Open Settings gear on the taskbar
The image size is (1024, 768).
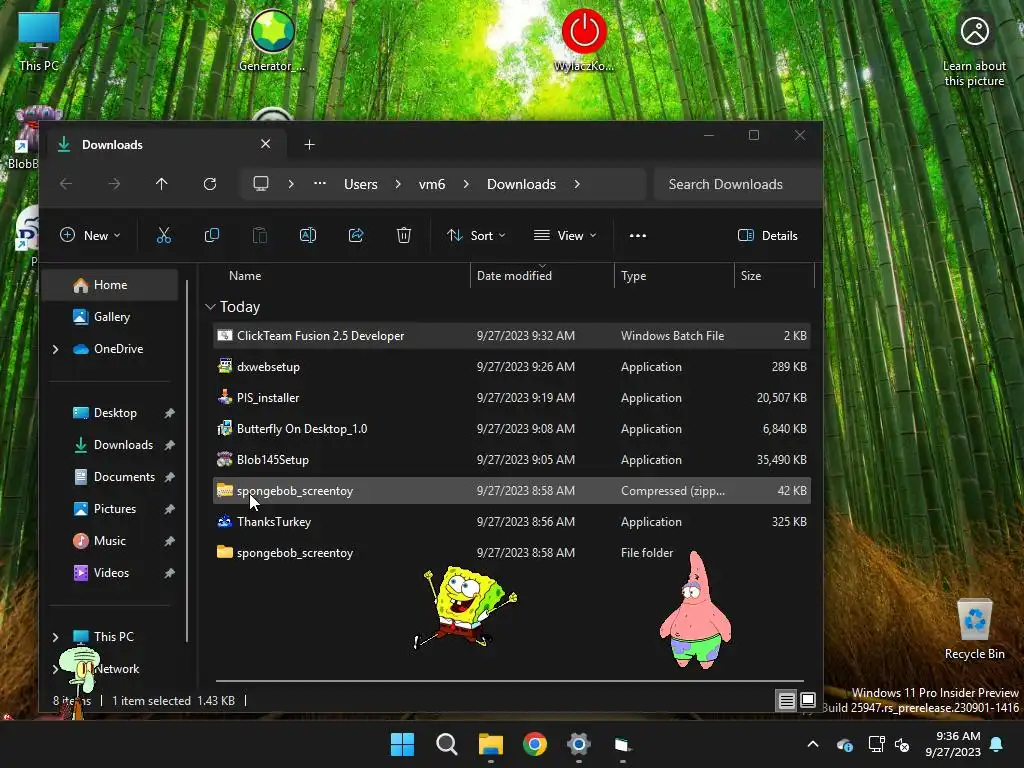(x=579, y=744)
